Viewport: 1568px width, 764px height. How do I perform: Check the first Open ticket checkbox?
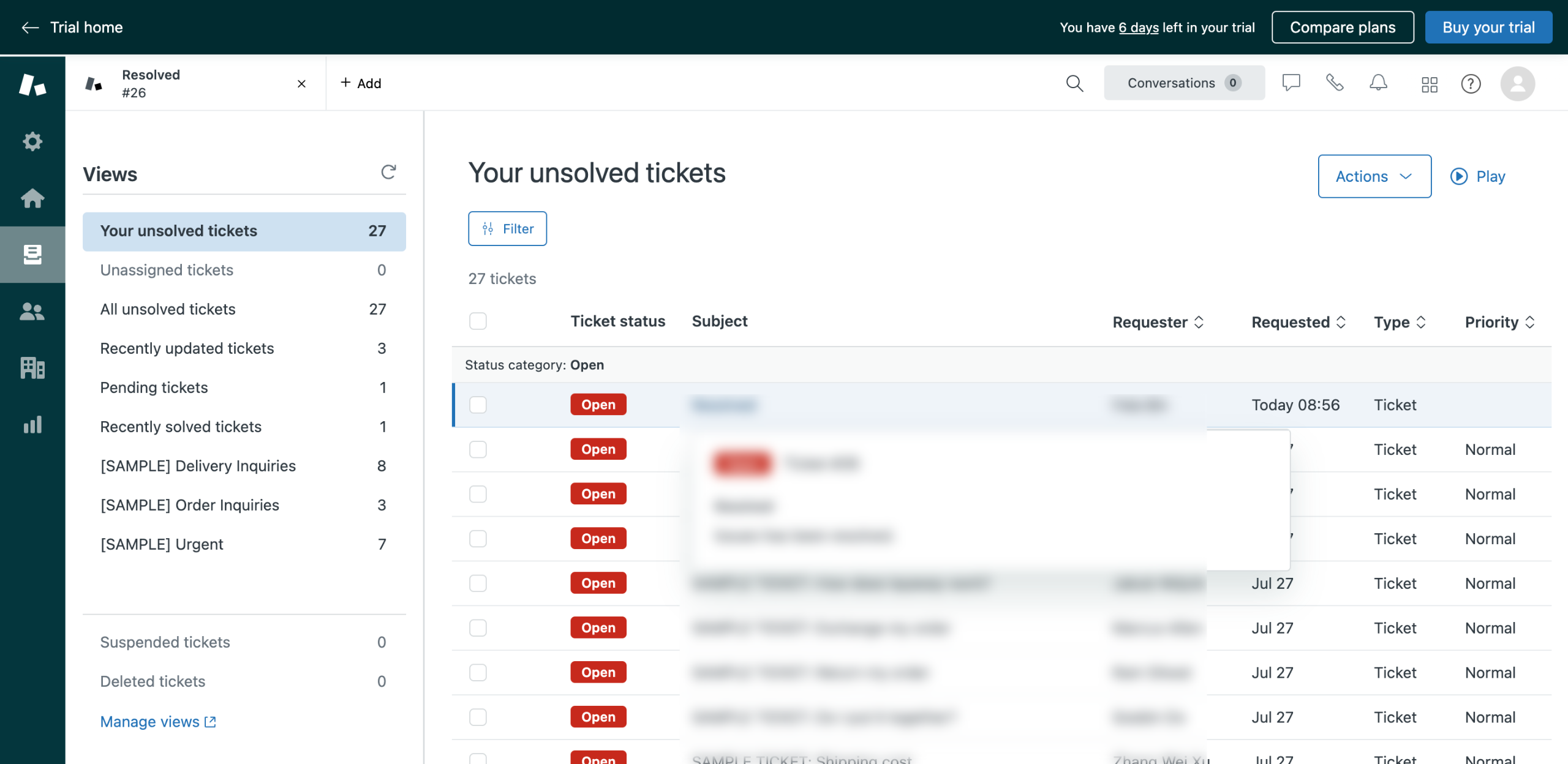478,405
